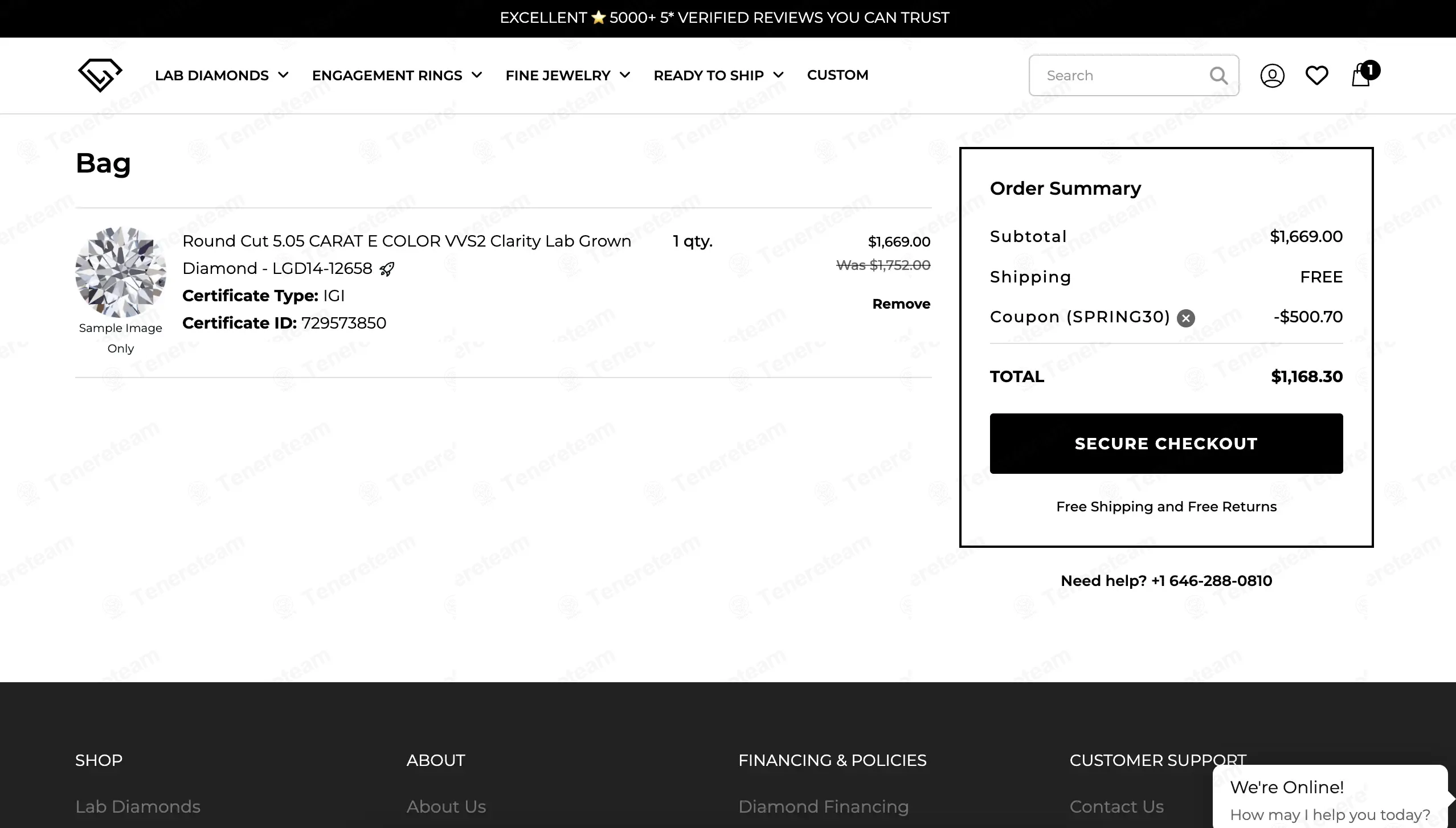This screenshot has height=828, width=1456.
Task: Open the FINE JEWELRY menu
Action: [558, 75]
